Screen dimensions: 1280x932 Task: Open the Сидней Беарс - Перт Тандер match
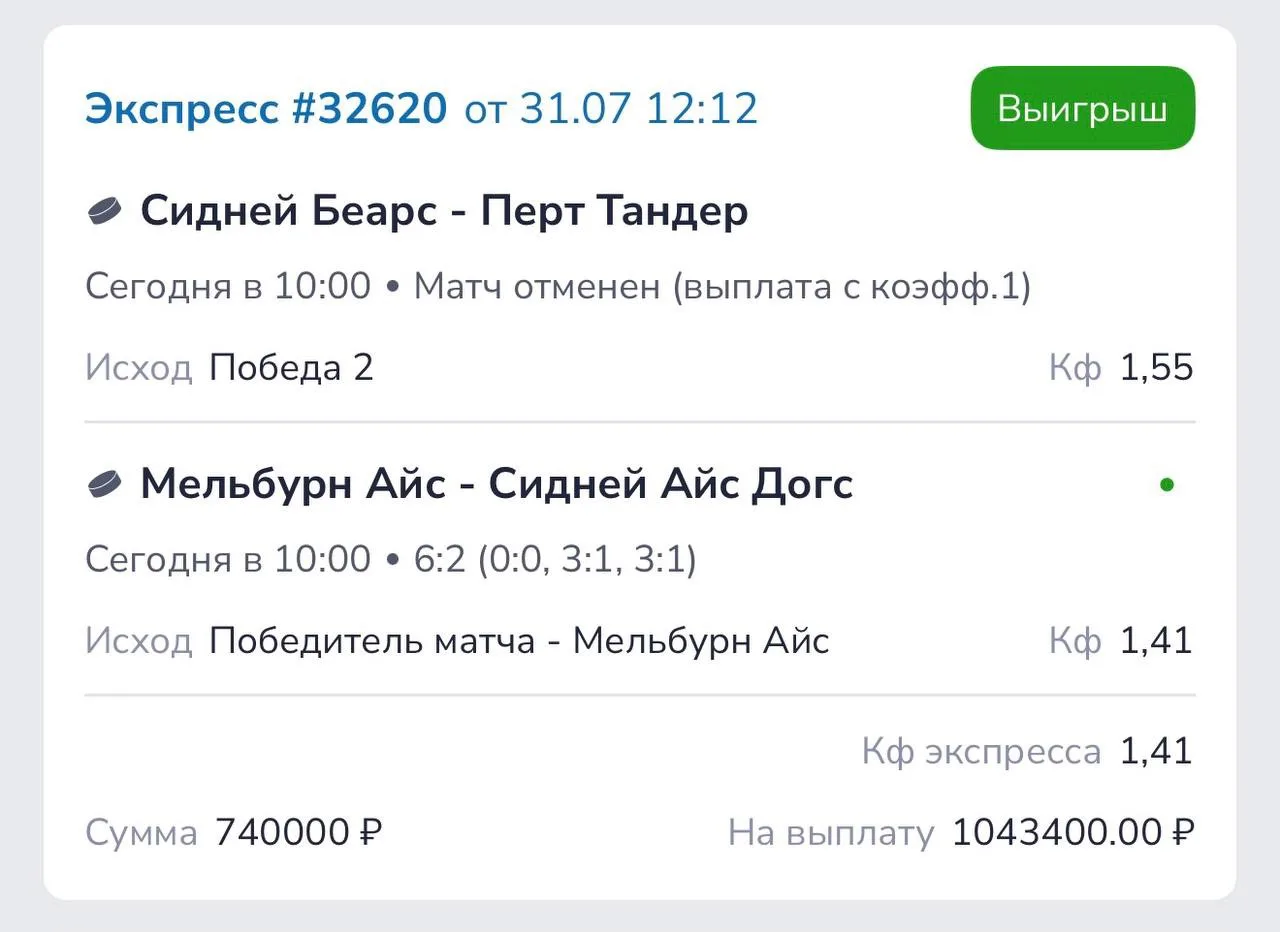pyautogui.click(x=444, y=211)
